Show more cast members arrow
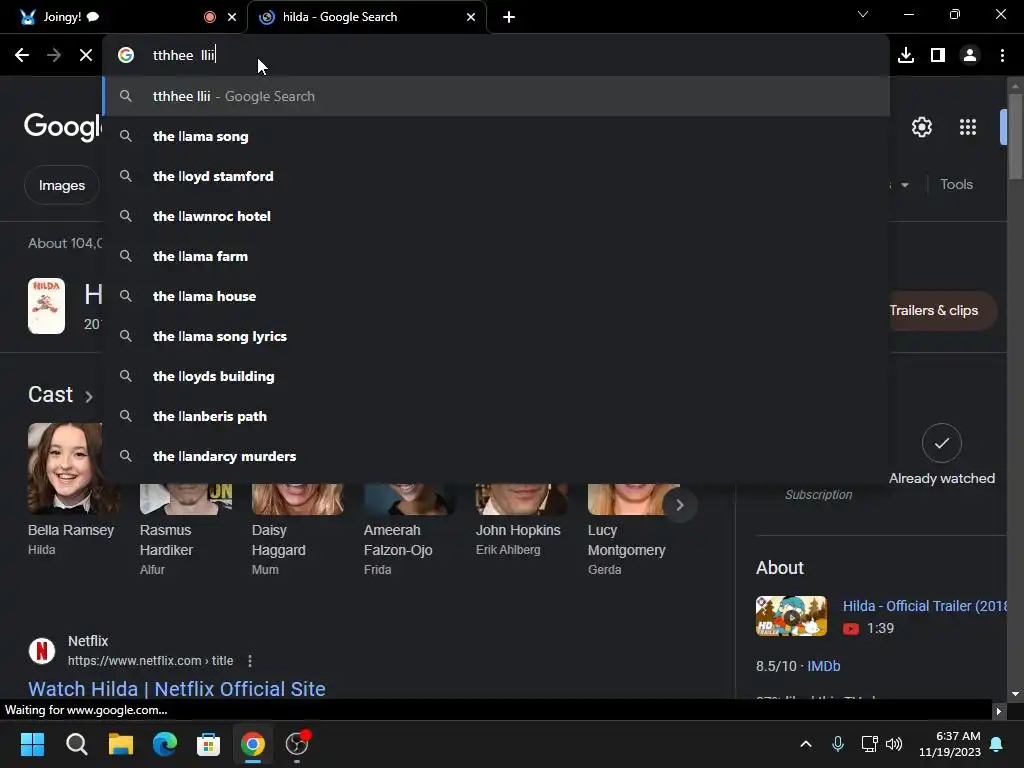 [679, 505]
